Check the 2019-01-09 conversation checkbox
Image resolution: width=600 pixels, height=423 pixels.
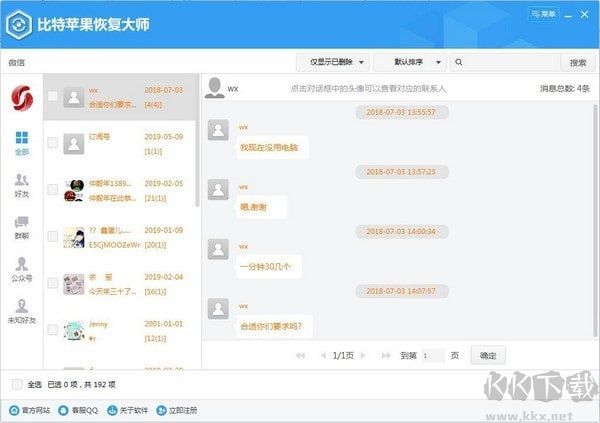[53, 236]
